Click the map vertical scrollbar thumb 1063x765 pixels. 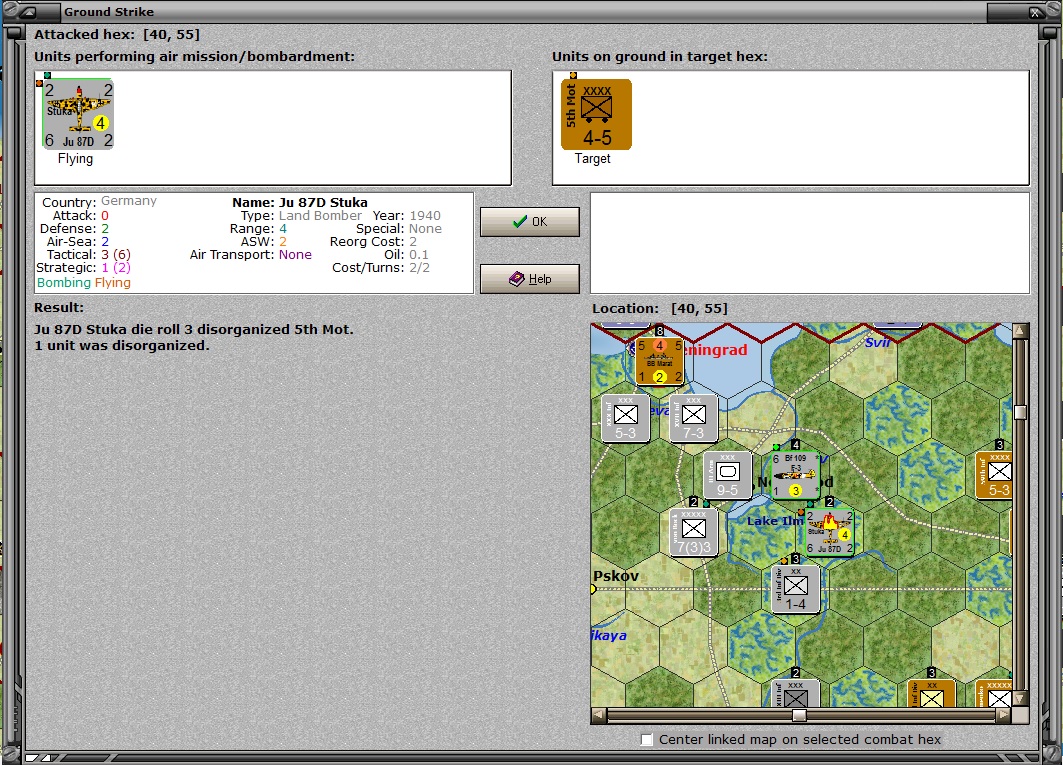(x=1020, y=412)
